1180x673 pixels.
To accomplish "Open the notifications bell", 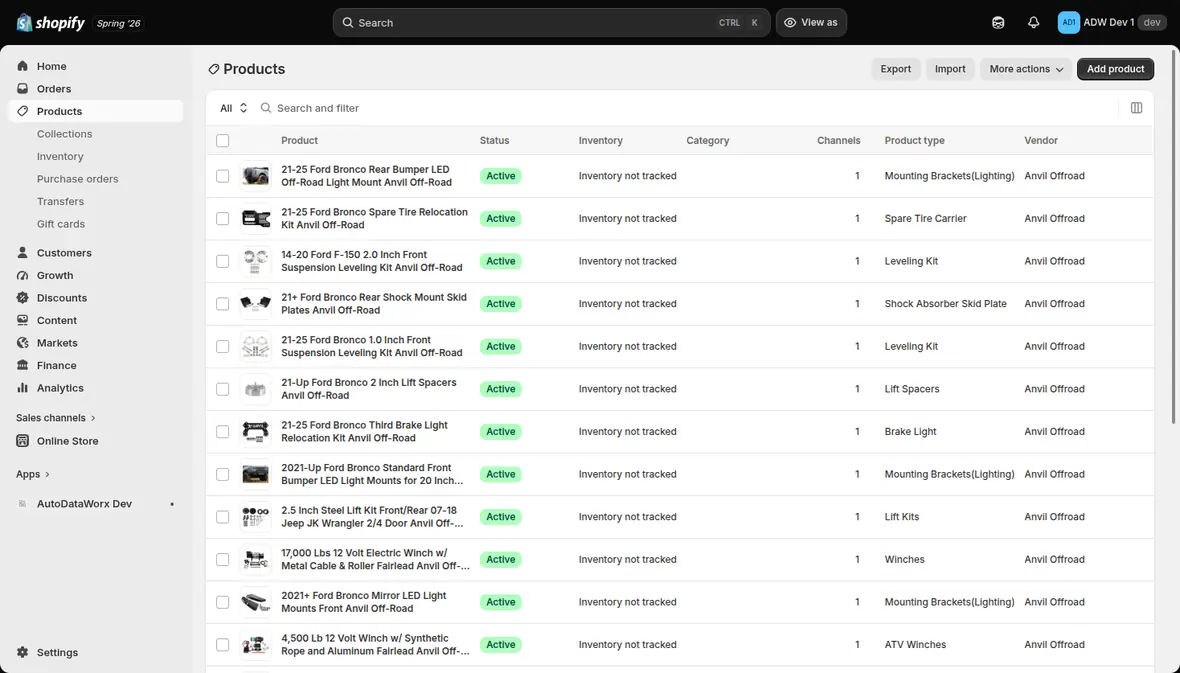I will click(1033, 23).
